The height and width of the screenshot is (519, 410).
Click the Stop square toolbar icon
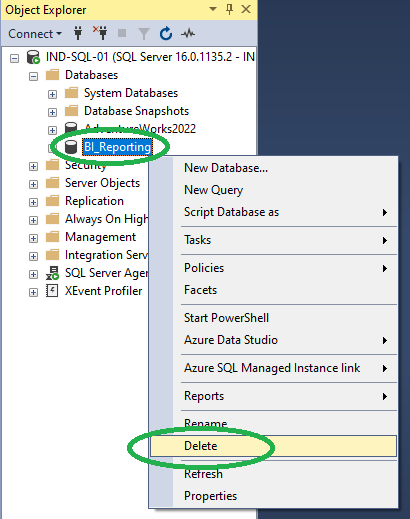tap(122, 33)
